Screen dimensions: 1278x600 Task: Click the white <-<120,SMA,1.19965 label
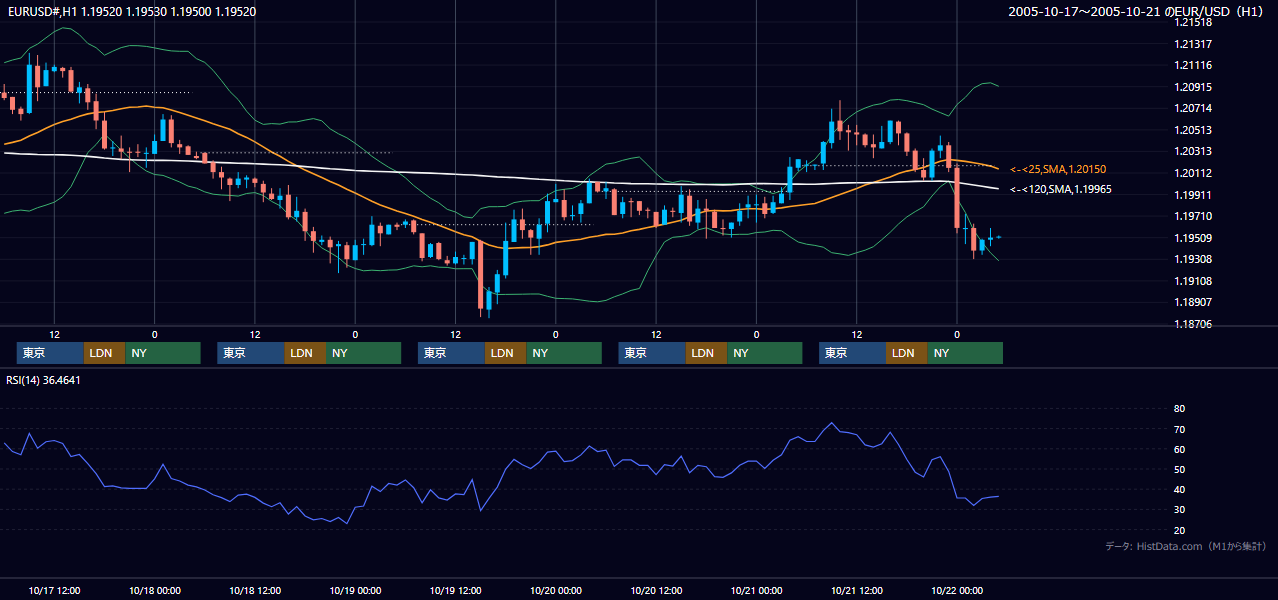click(x=1061, y=189)
